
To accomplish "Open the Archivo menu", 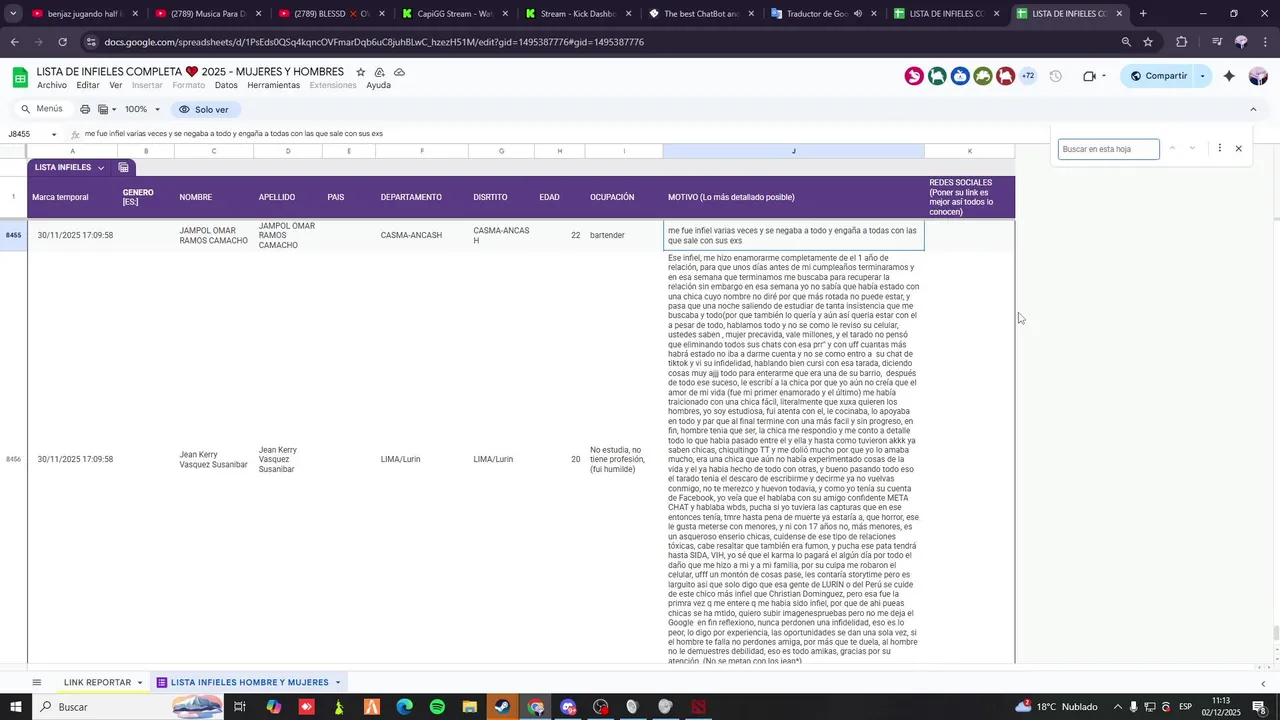I will pyautogui.click(x=52, y=85).
